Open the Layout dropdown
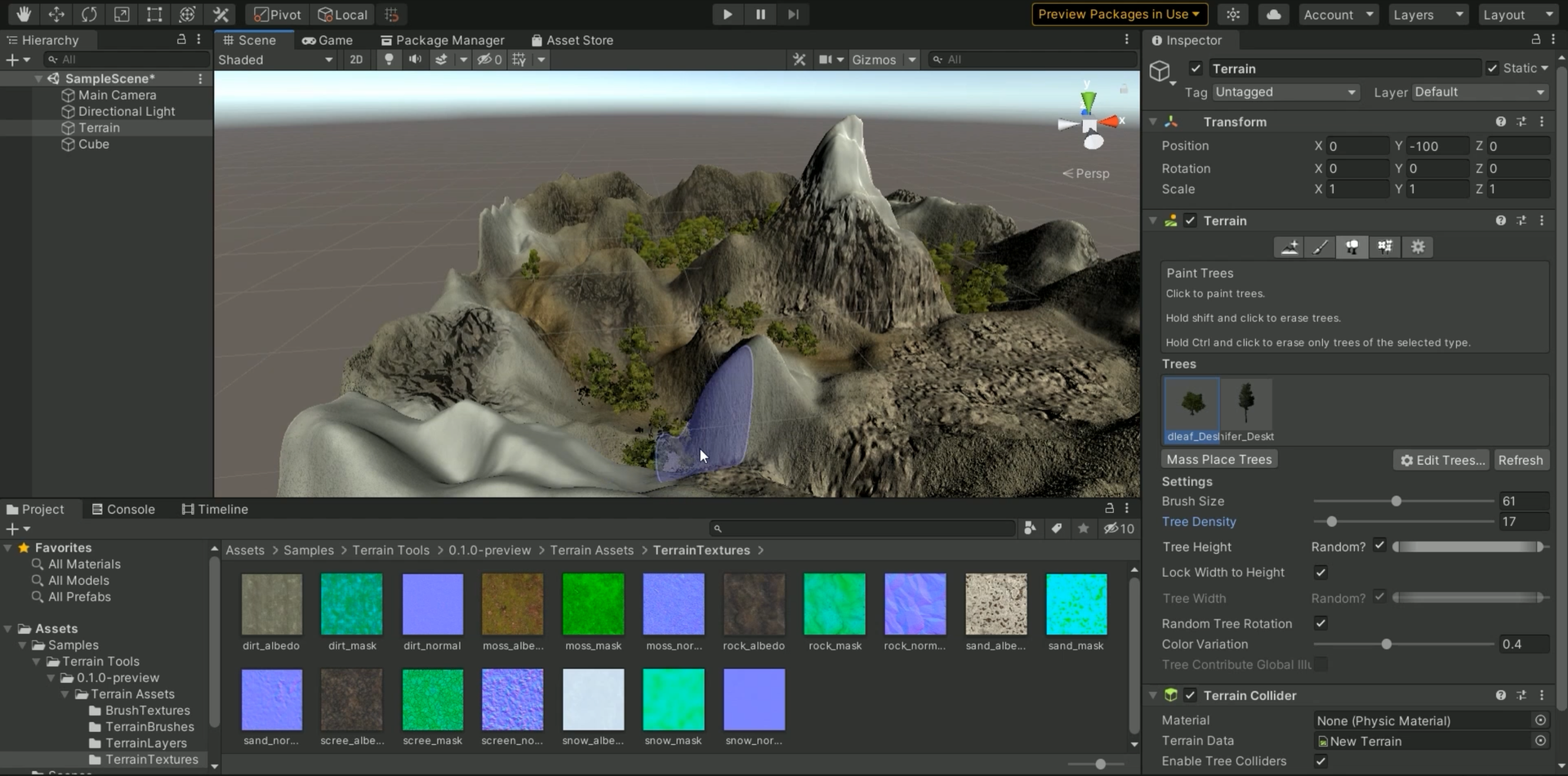Viewport: 1568px width, 776px height. 1516,14
